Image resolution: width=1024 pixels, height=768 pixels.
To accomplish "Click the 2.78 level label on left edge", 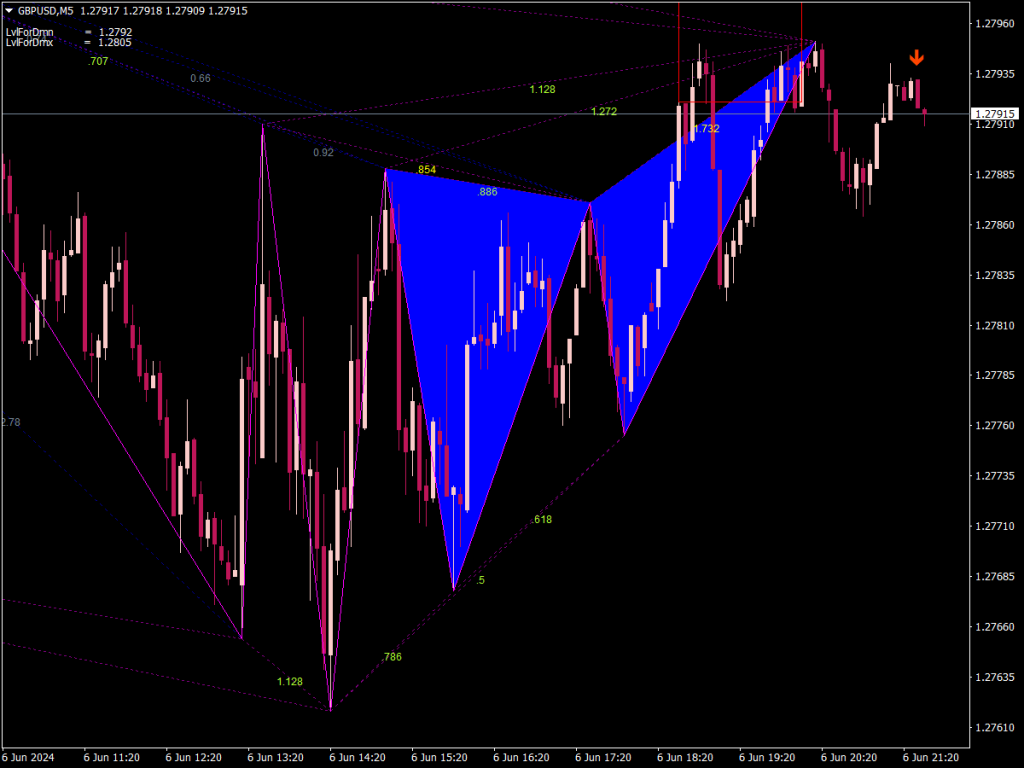I will pyautogui.click(x=9, y=422).
